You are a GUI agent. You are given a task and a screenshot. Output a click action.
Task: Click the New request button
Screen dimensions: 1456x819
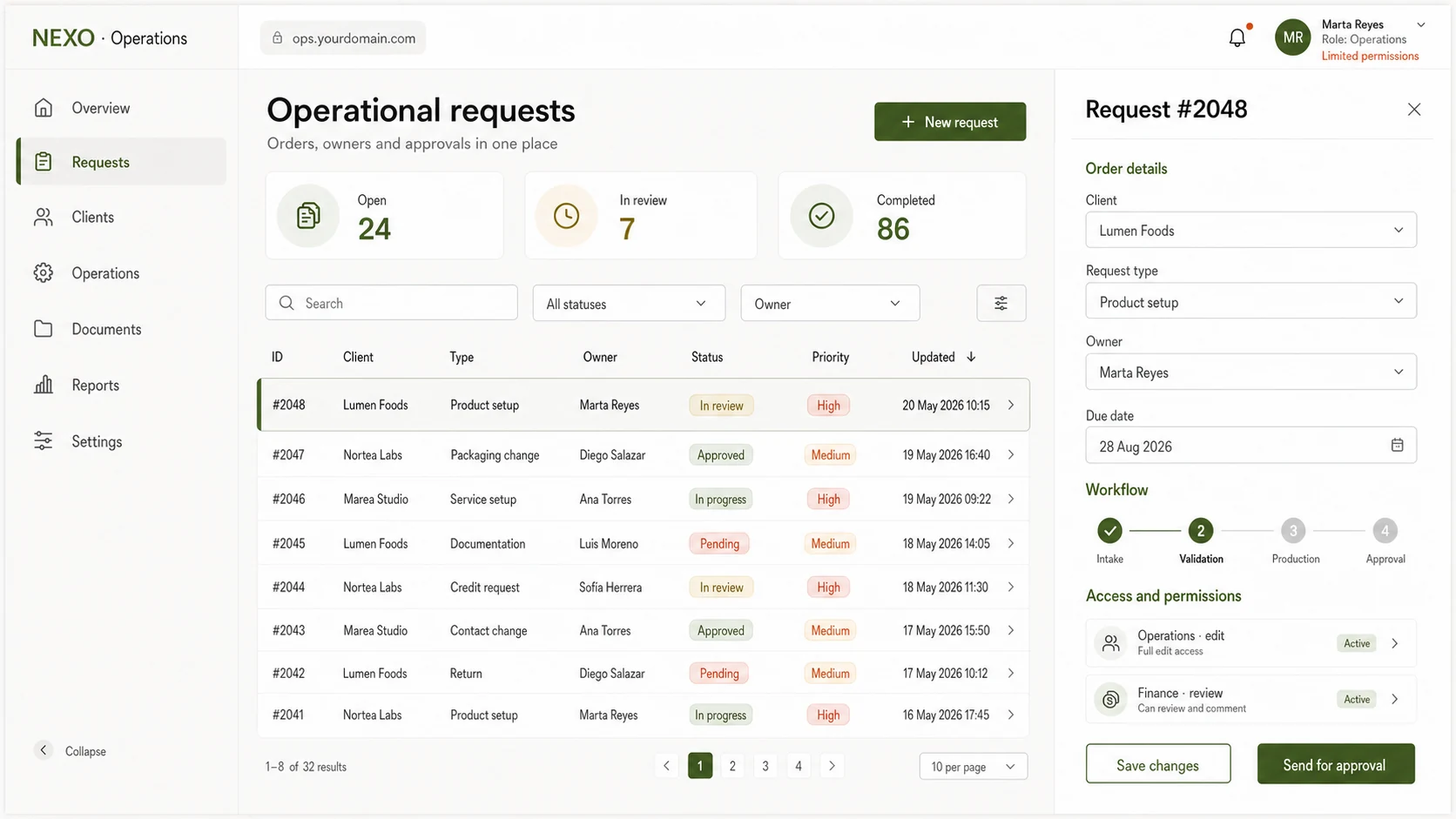[950, 122]
